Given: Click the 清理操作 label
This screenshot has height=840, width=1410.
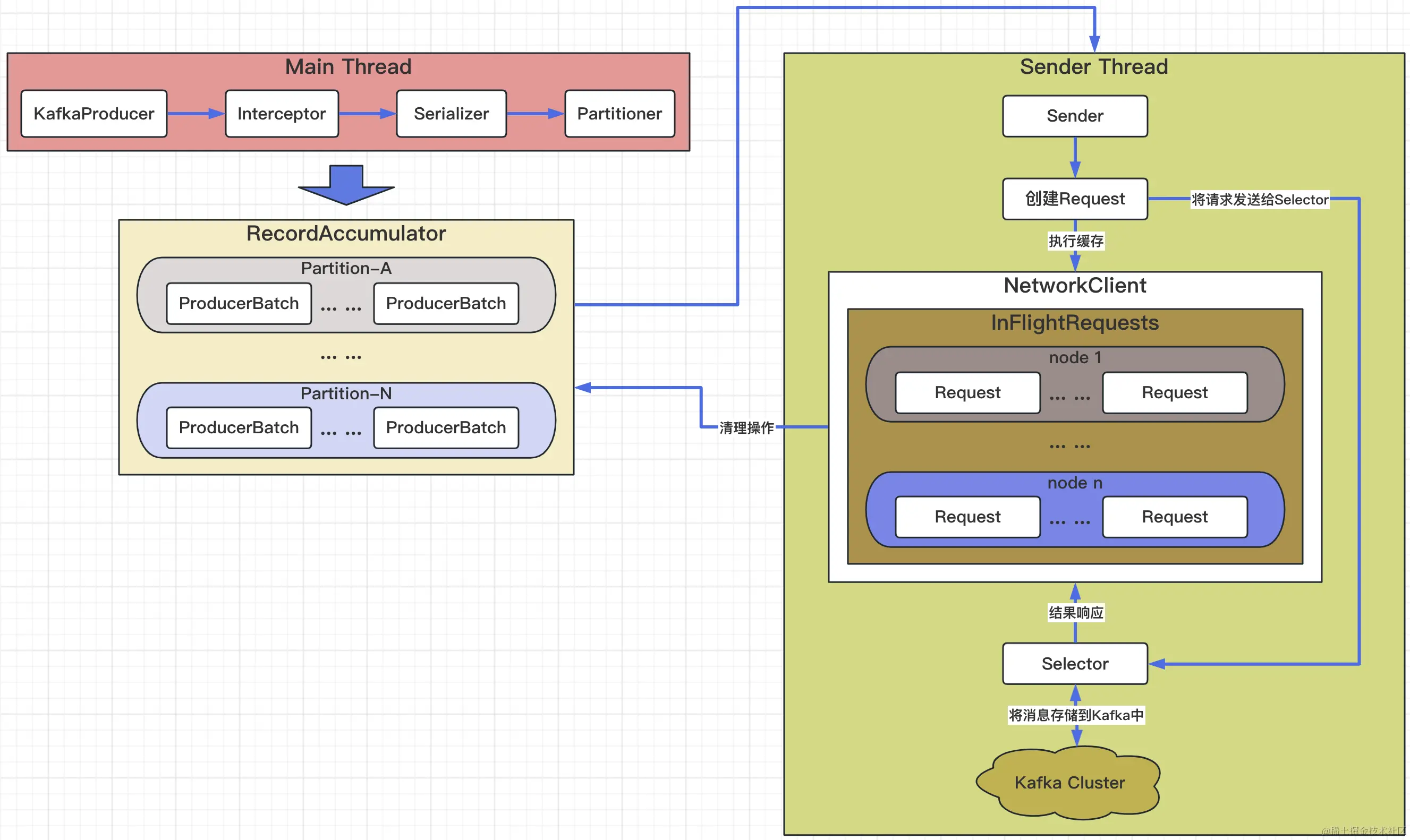Looking at the screenshot, I should coord(746,428).
